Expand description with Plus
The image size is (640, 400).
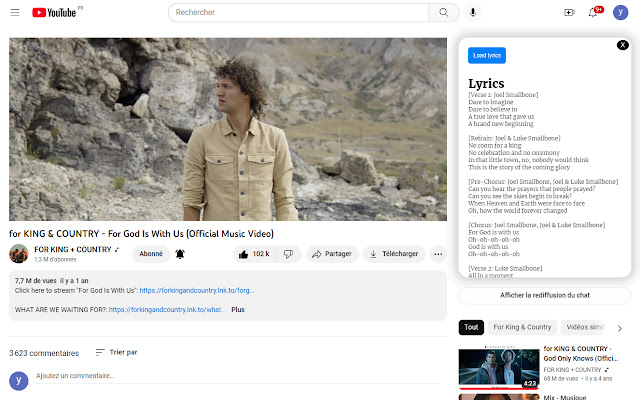click(x=238, y=310)
